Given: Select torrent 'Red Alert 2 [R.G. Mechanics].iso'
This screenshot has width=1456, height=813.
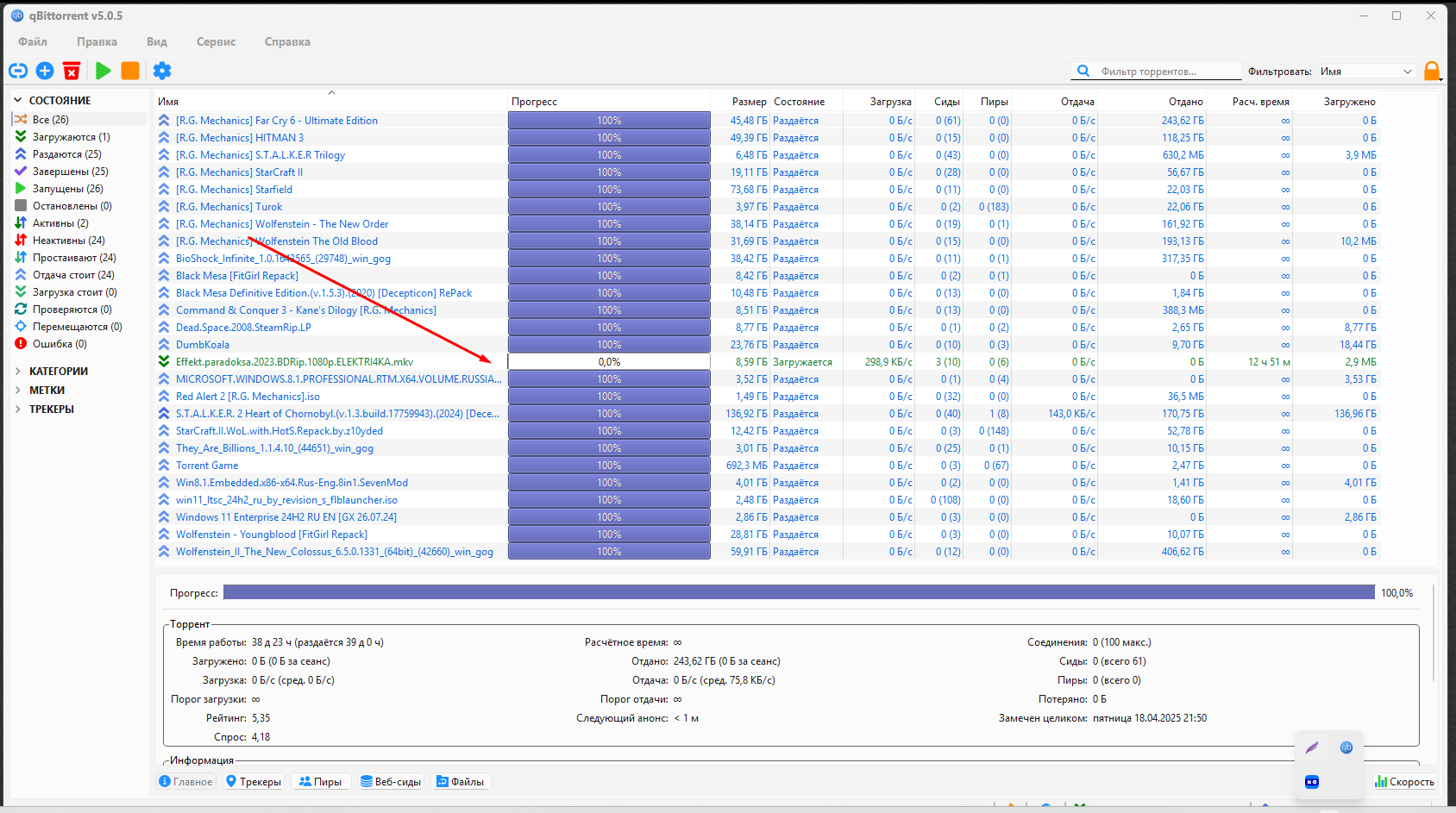Looking at the screenshot, I should coord(248,396).
